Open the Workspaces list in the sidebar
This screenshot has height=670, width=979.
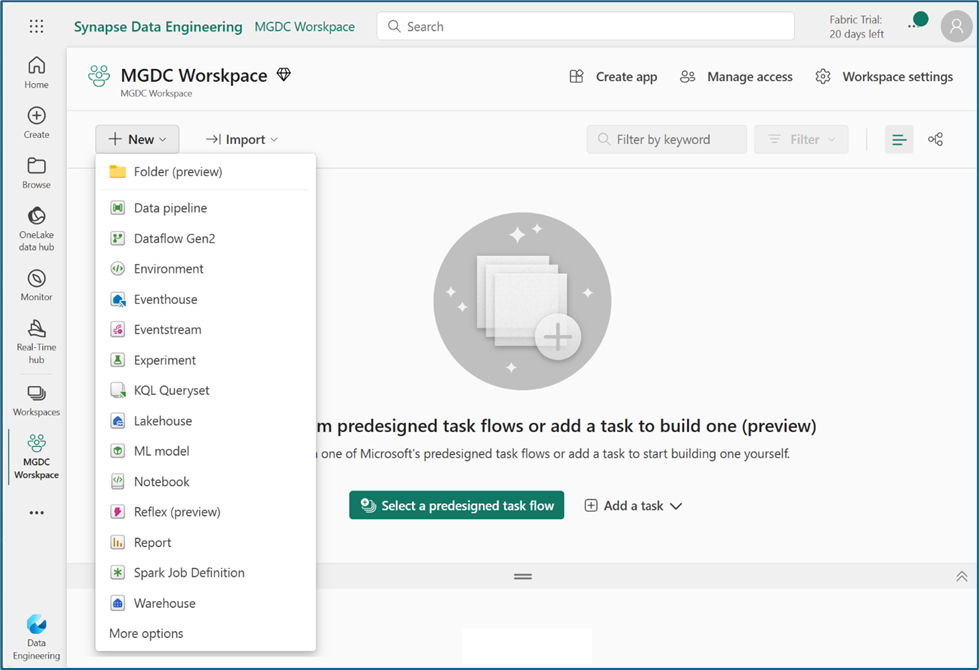[36, 400]
